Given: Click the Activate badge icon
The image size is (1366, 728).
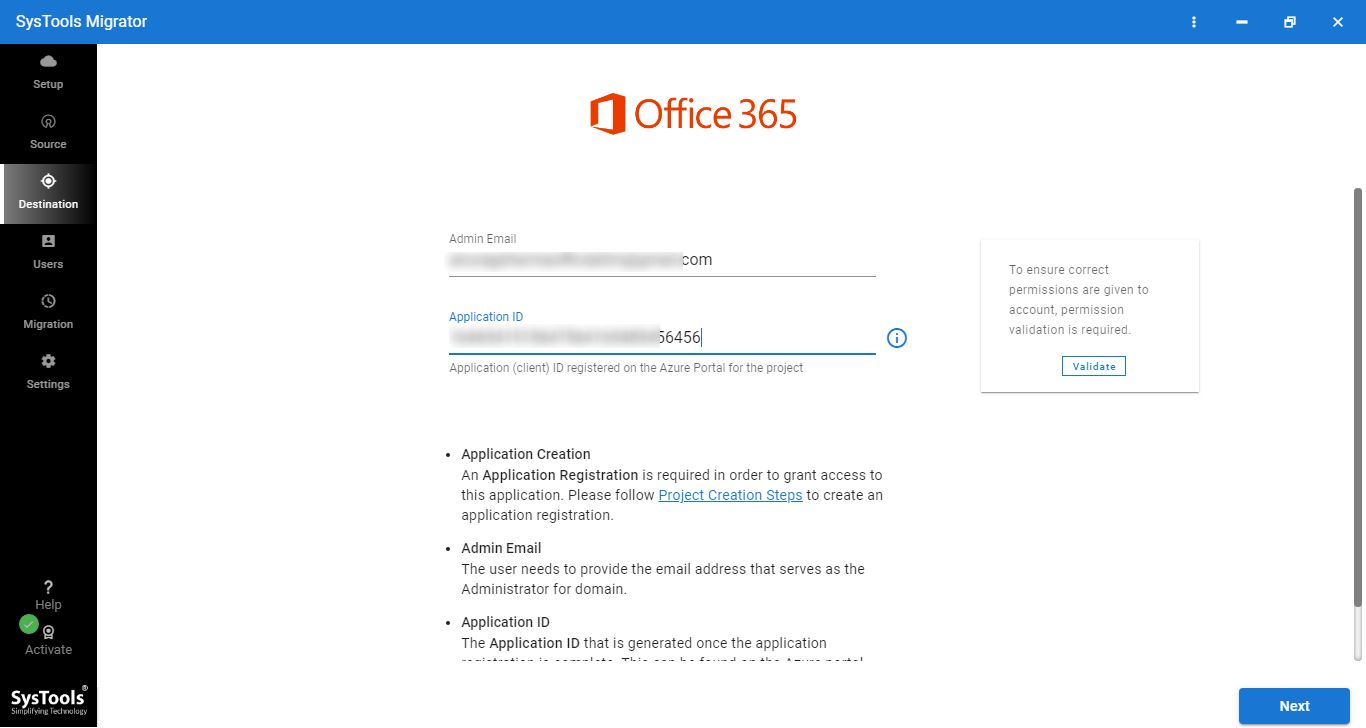Looking at the screenshot, I should [48, 632].
